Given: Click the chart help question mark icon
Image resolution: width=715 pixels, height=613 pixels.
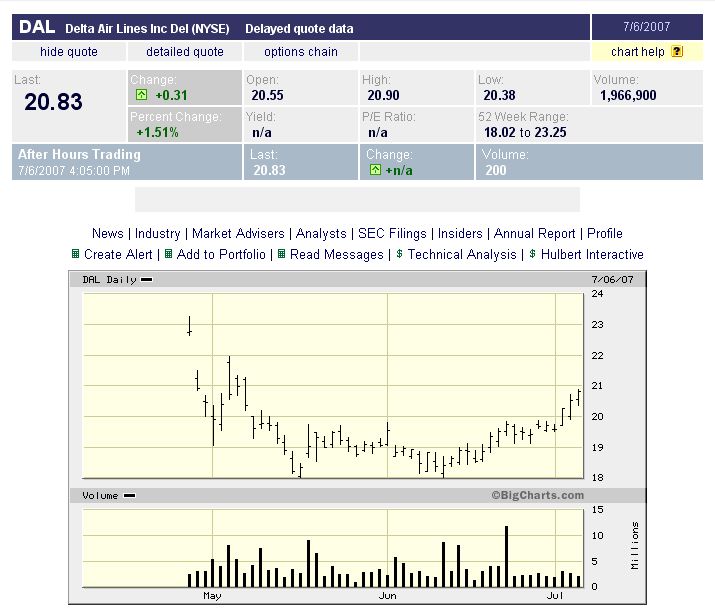Looking at the screenshot, I should pyautogui.click(x=677, y=52).
